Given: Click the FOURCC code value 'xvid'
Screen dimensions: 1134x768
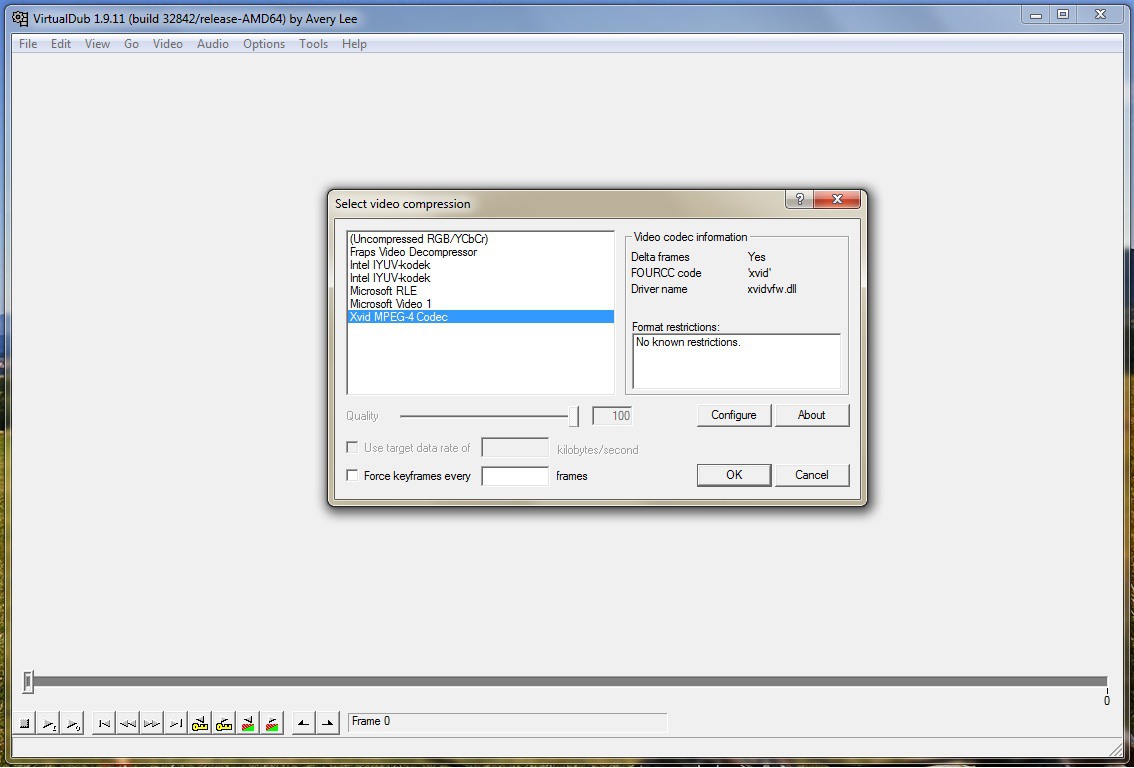Looking at the screenshot, I should click(759, 273).
